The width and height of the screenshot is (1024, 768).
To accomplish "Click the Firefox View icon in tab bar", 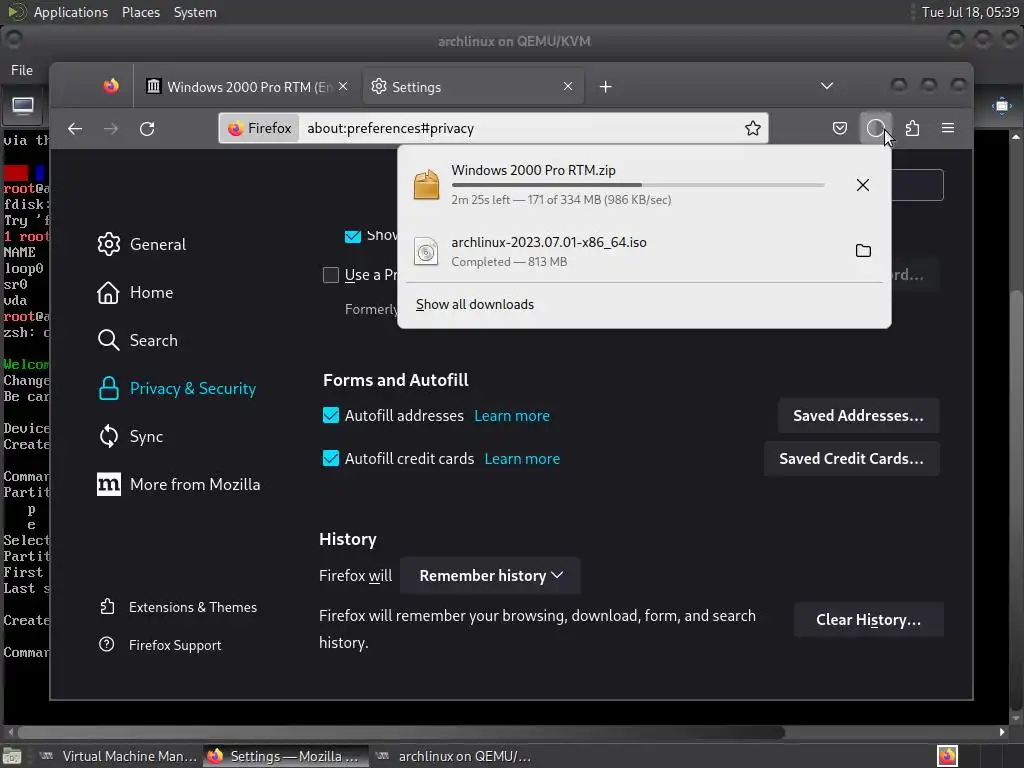I will pyautogui.click(x=111, y=86).
